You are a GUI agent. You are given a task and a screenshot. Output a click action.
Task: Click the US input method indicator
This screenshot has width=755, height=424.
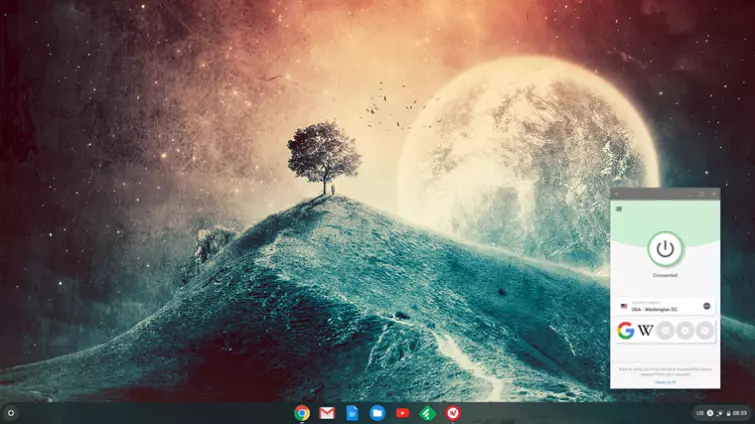point(700,413)
